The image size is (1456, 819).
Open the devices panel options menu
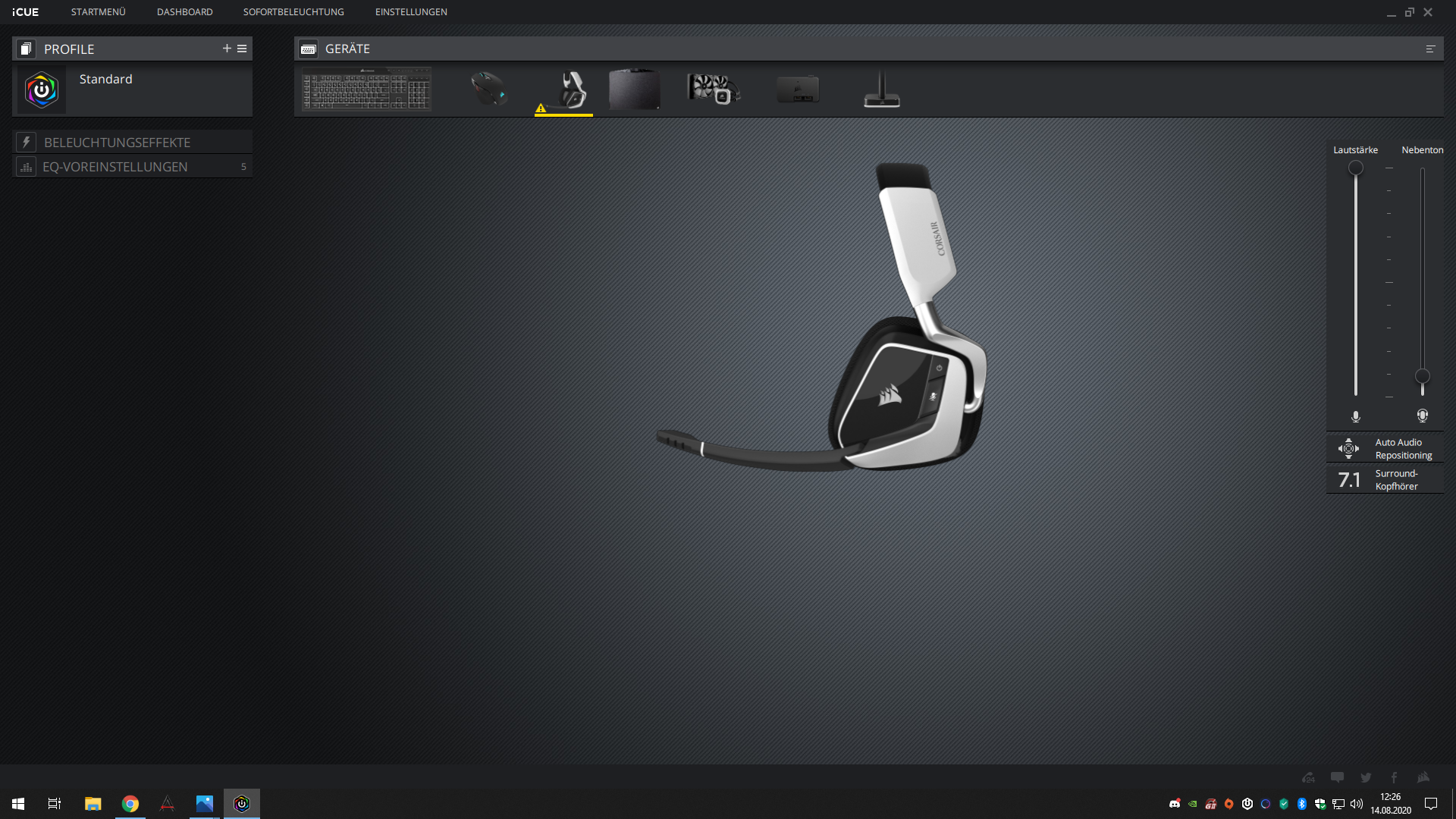tap(1430, 49)
